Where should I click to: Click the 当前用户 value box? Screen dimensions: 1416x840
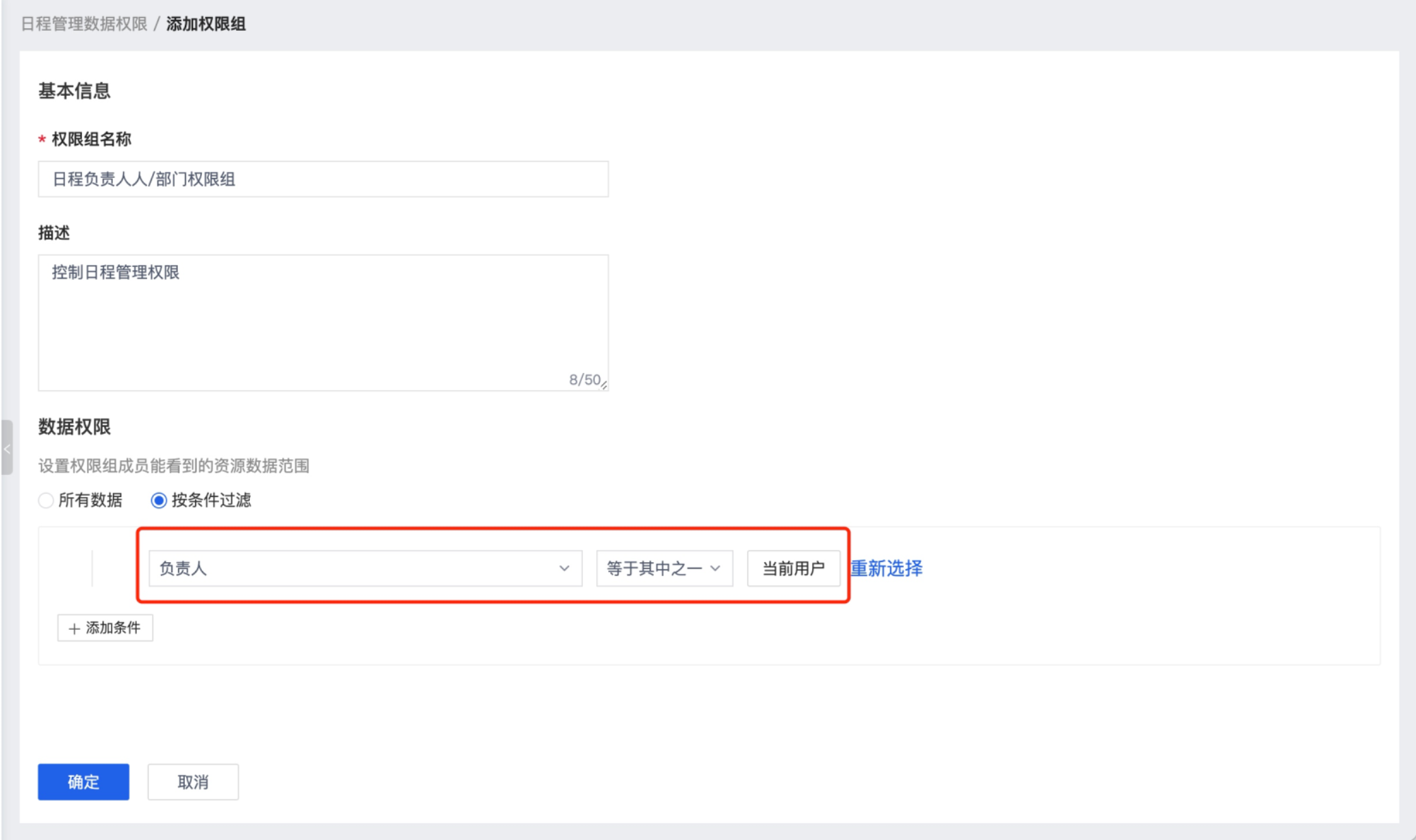click(x=793, y=568)
